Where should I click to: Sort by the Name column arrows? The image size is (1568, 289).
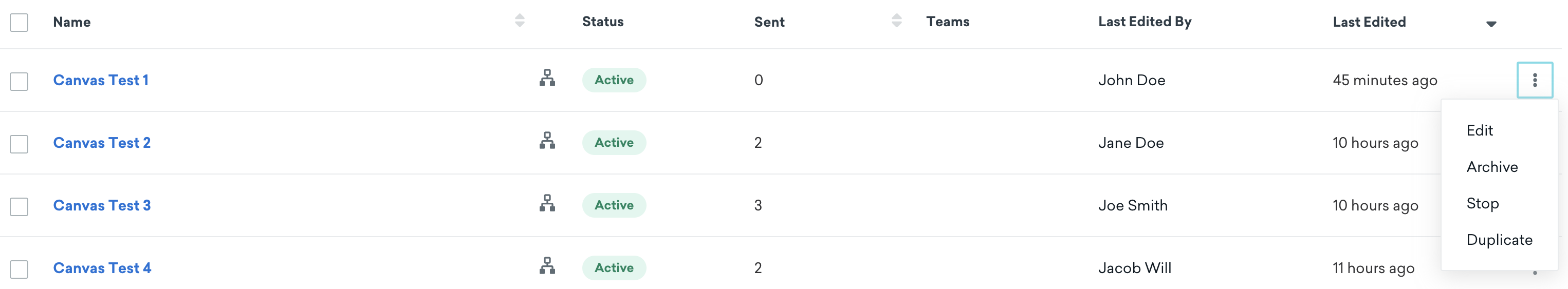click(x=519, y=21)
